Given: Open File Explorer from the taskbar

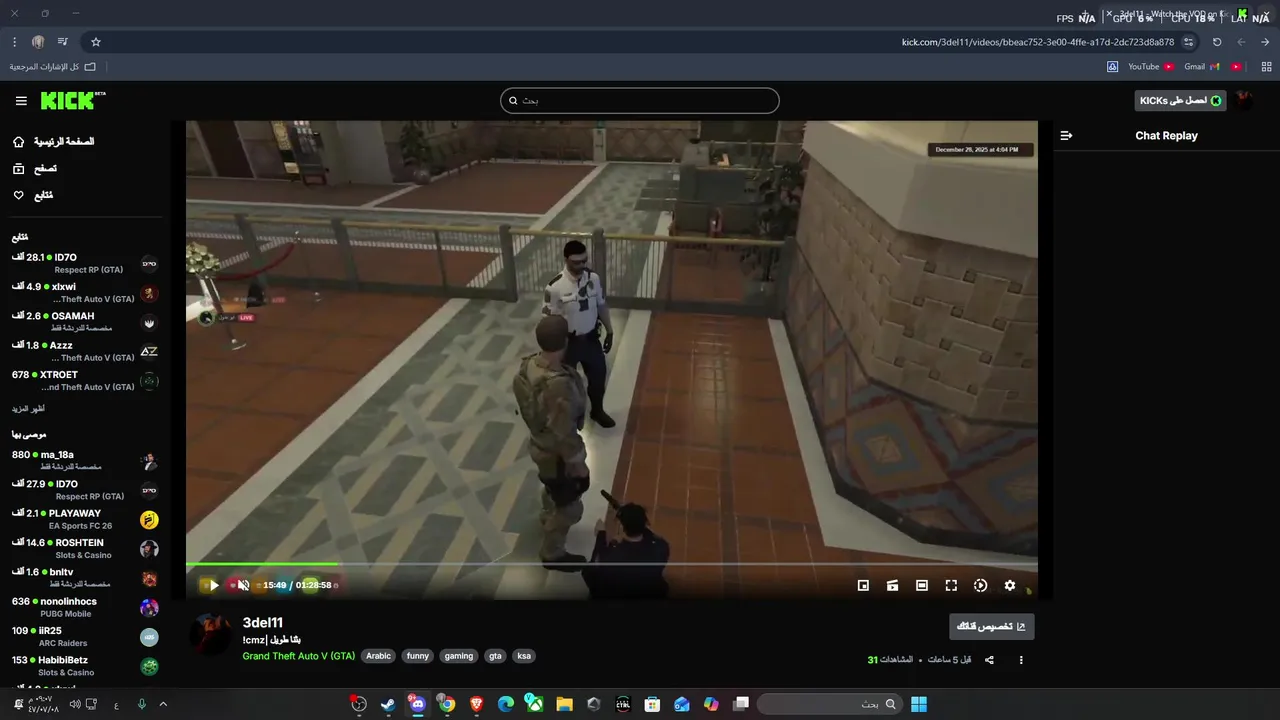Looking at the screenshot, I should (x=564, y=704).
